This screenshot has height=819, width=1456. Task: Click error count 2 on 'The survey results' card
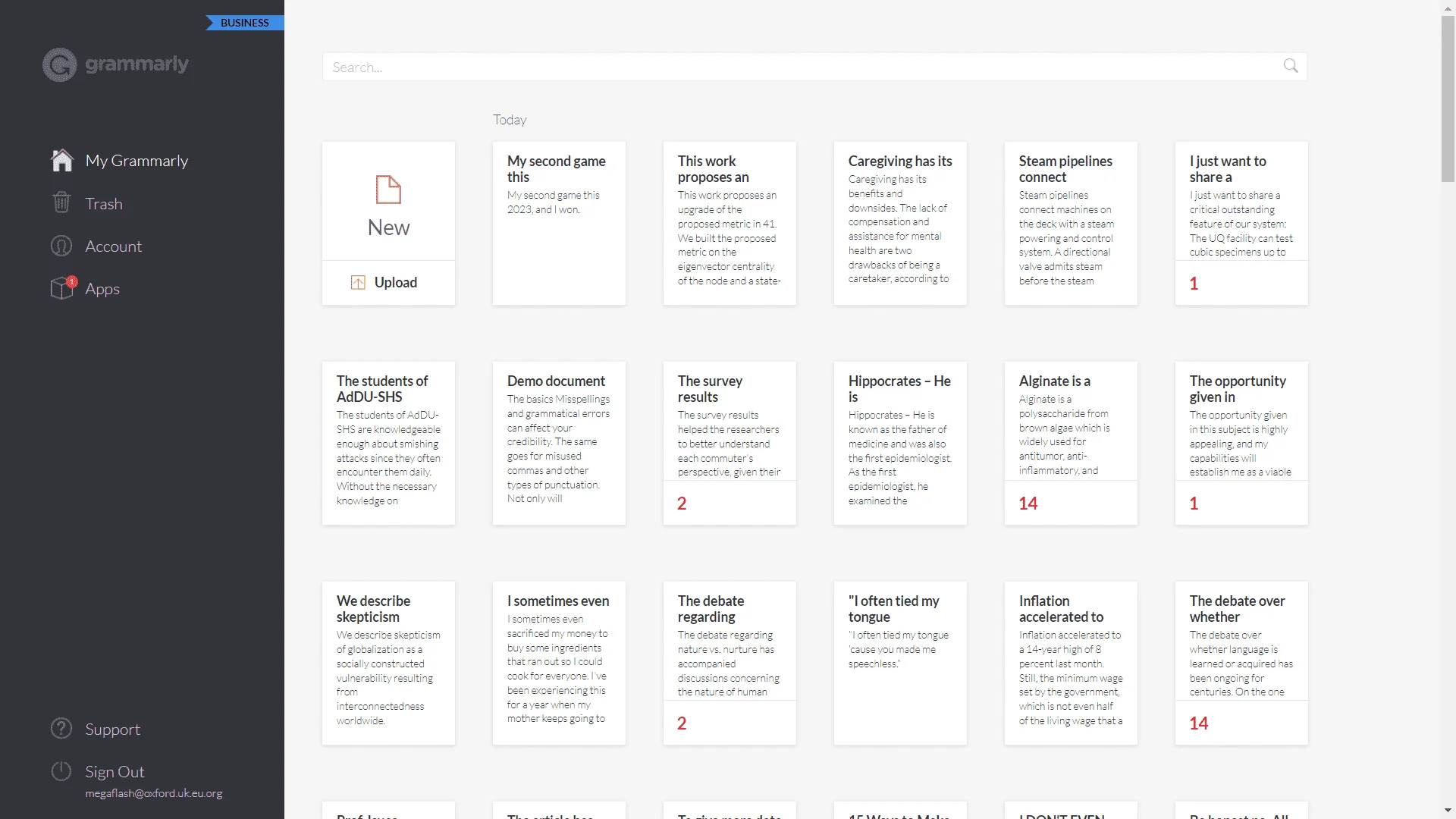(682, 504)
